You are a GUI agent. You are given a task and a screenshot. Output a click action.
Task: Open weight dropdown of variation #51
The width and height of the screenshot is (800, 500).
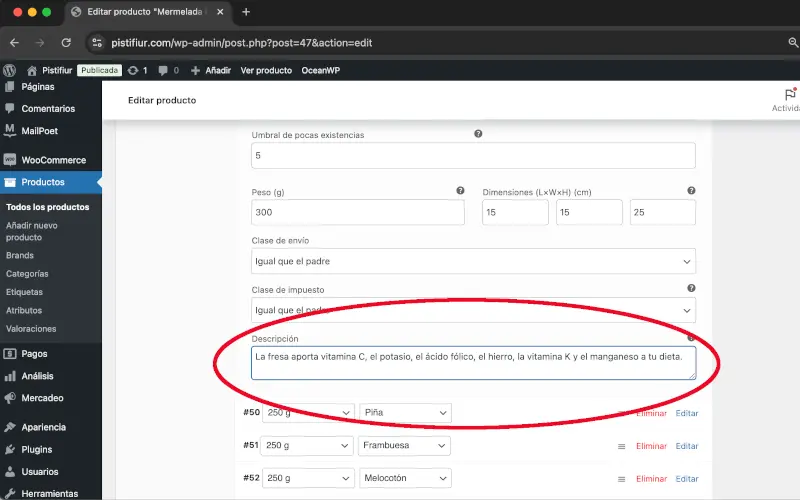coord(307,445)
